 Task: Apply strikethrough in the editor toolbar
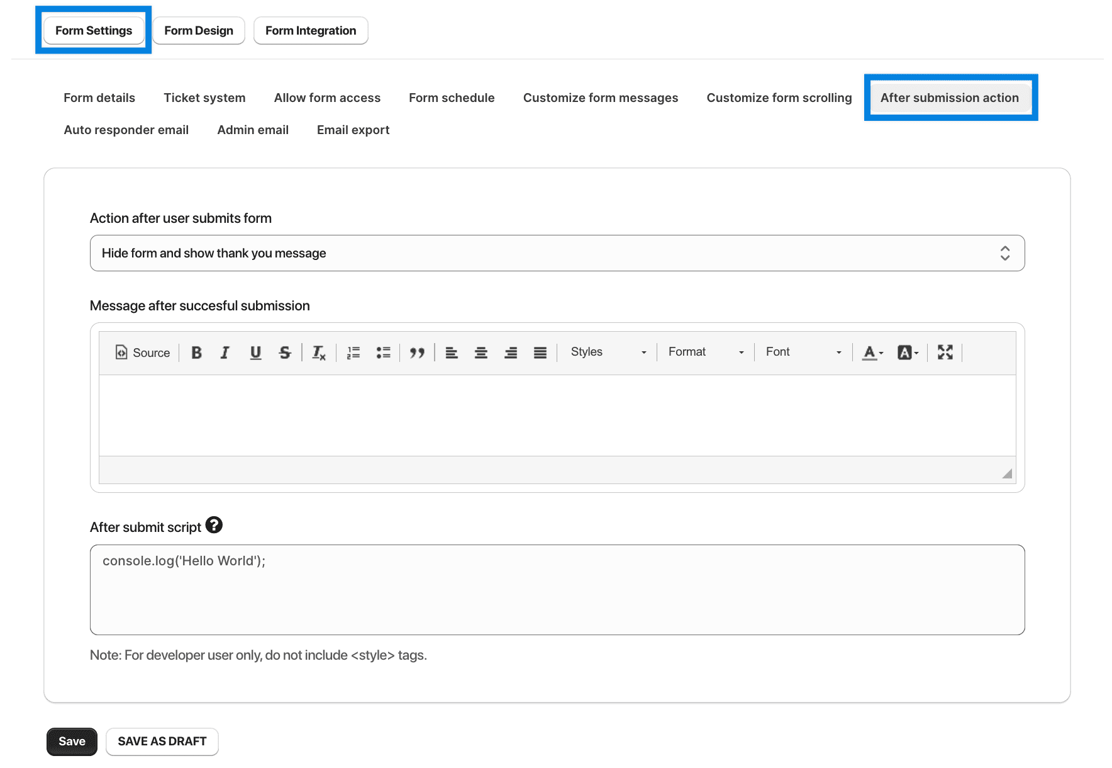(x=285, y=352)
